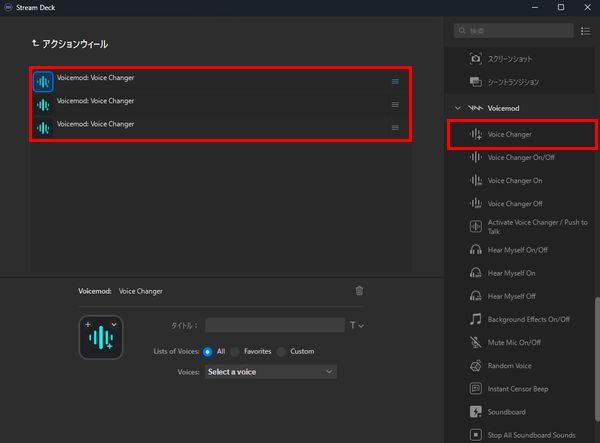The height and width of the screenshot is (443, 600).
Task: Click the screenshot action camera icon
Action: 475,59
